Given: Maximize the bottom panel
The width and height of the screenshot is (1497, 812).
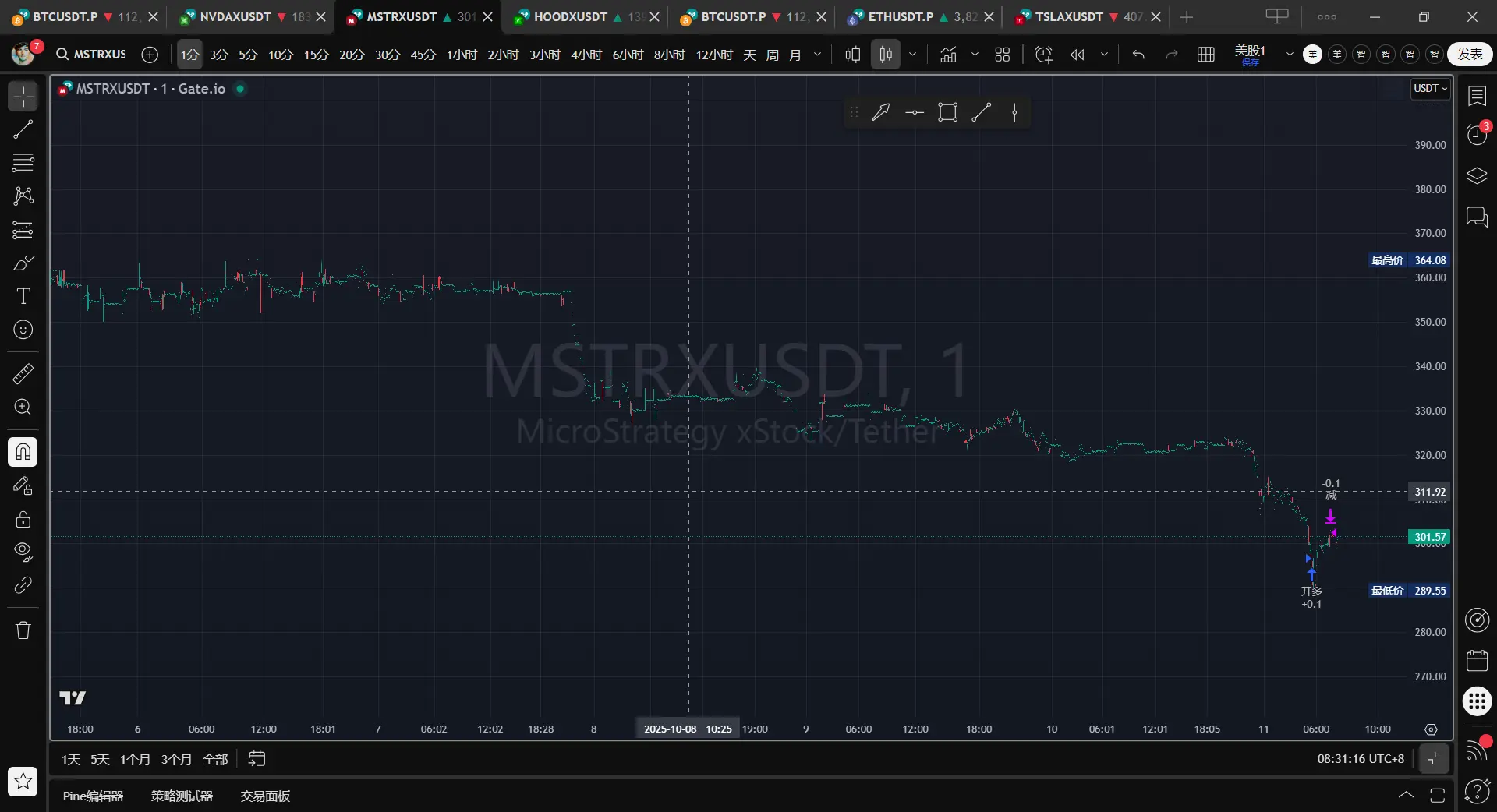Looking at the screenshot, I should (1438, 796).
